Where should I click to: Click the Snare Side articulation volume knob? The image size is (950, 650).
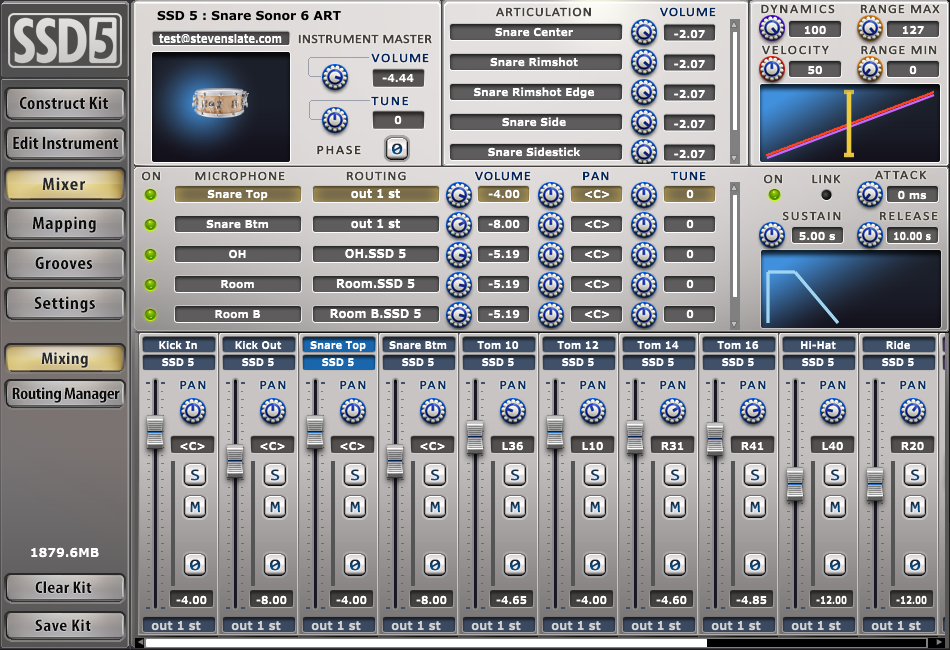coord(643,122)
